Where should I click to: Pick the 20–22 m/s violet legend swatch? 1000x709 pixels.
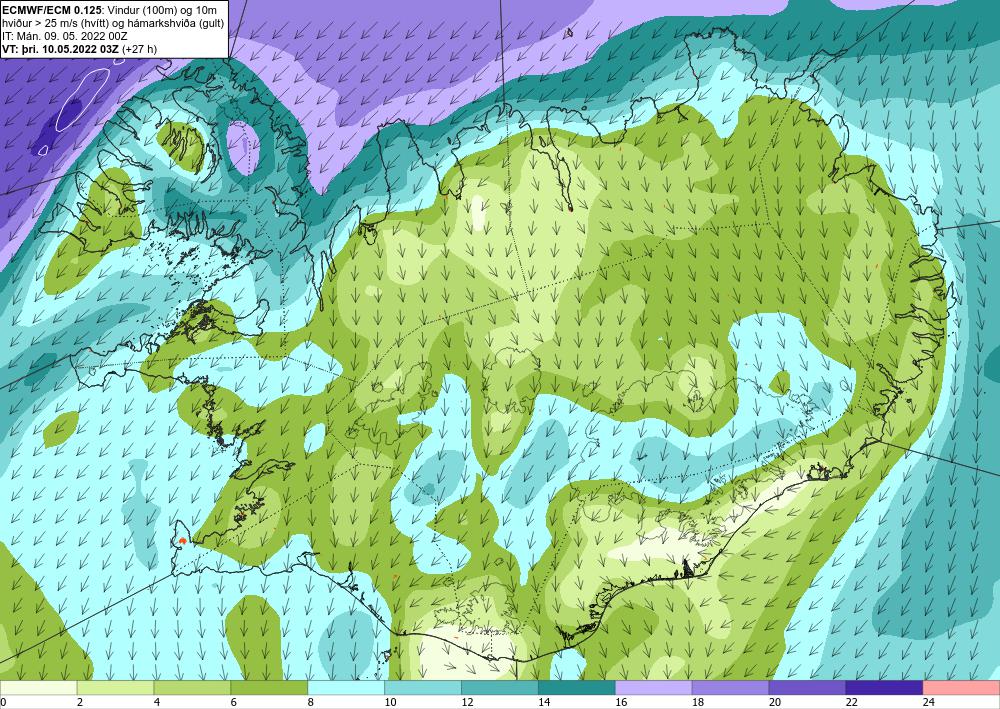pos(807,688)
